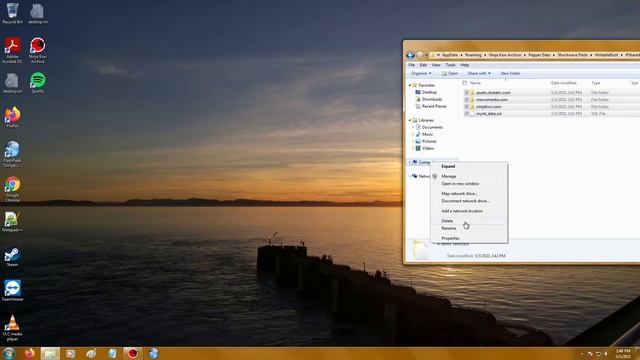Uncheck the macromedia.com folder checkbox
Image resolution: width=640 pixels, height=360 pixels.
pos(467,100)
